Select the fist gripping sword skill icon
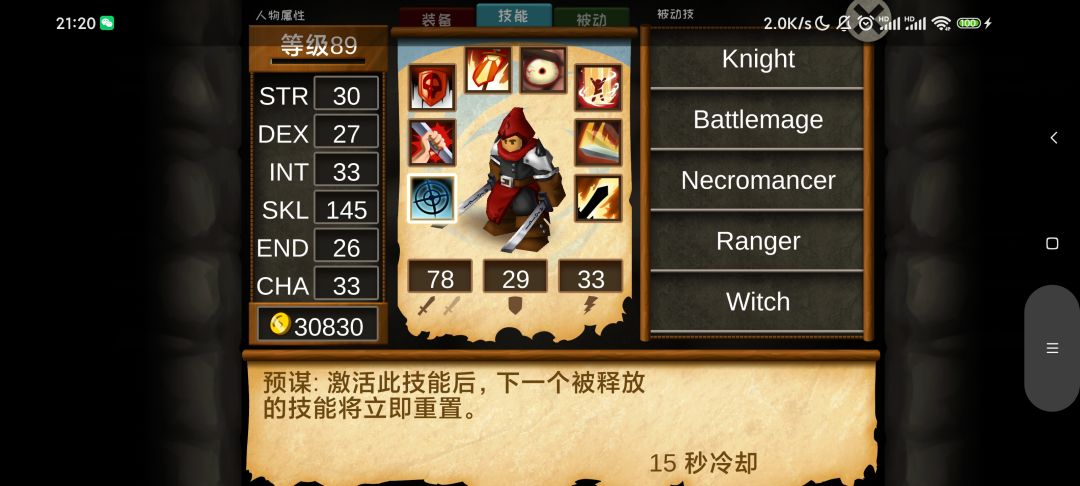 coord(432,142)
